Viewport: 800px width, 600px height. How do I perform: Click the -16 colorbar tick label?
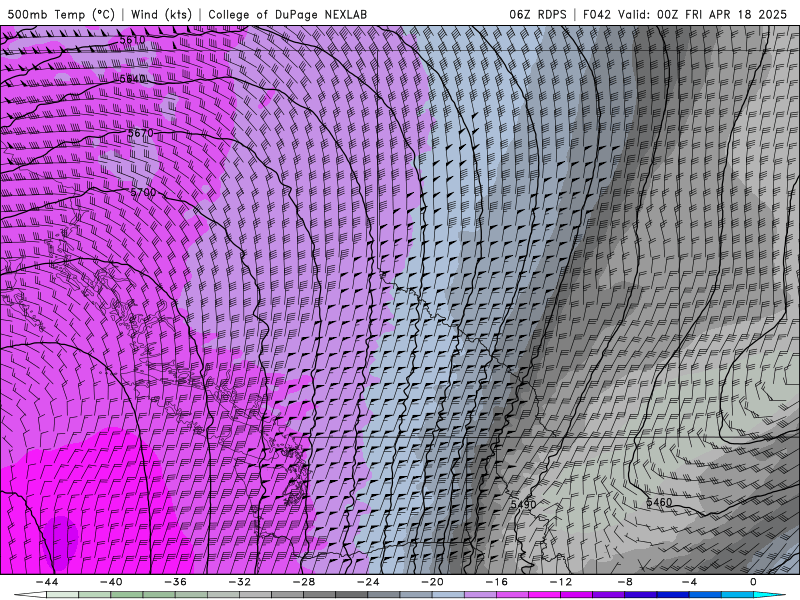(x=496, y=582)
